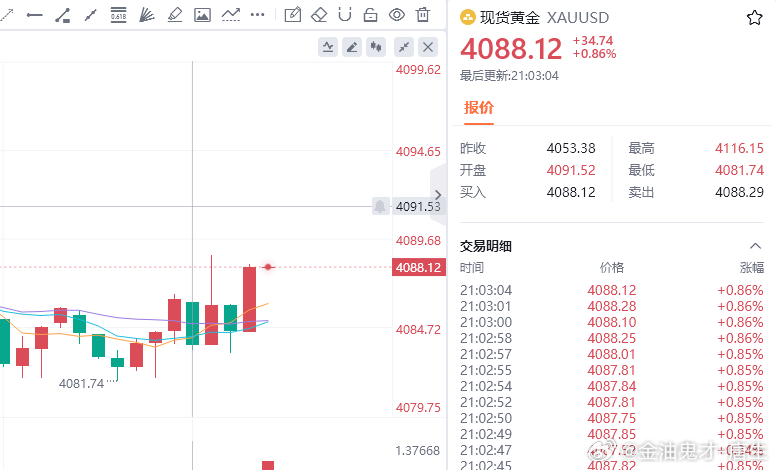Select the 4088.29 sell price value
This screenshot has width=776, height=470.
point(739,192)
